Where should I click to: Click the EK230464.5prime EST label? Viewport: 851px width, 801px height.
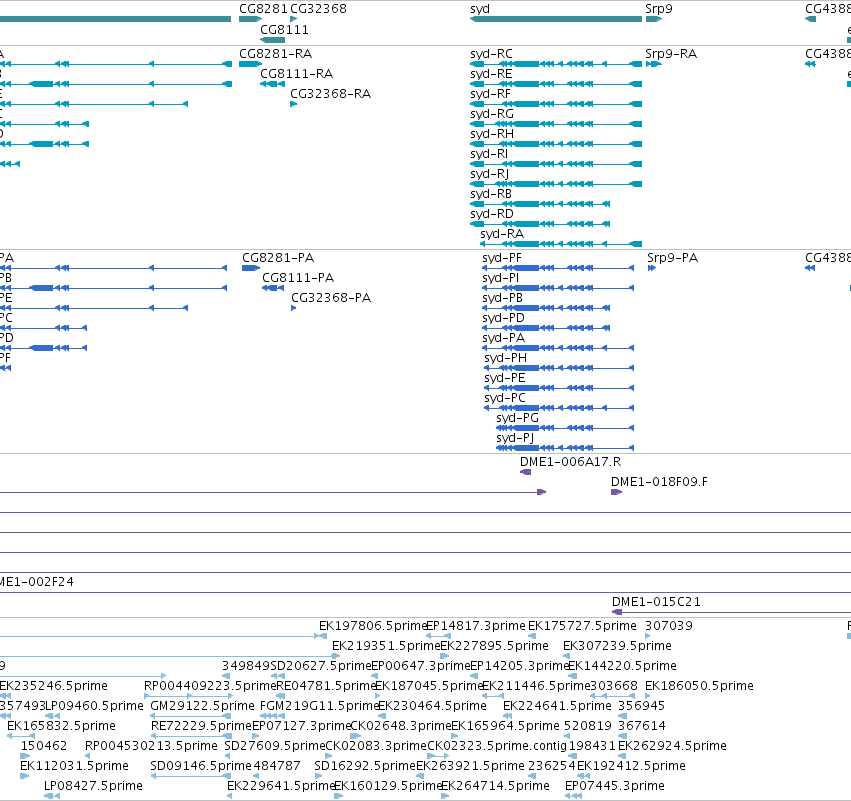pyautogui.click(x=432, y=706)
